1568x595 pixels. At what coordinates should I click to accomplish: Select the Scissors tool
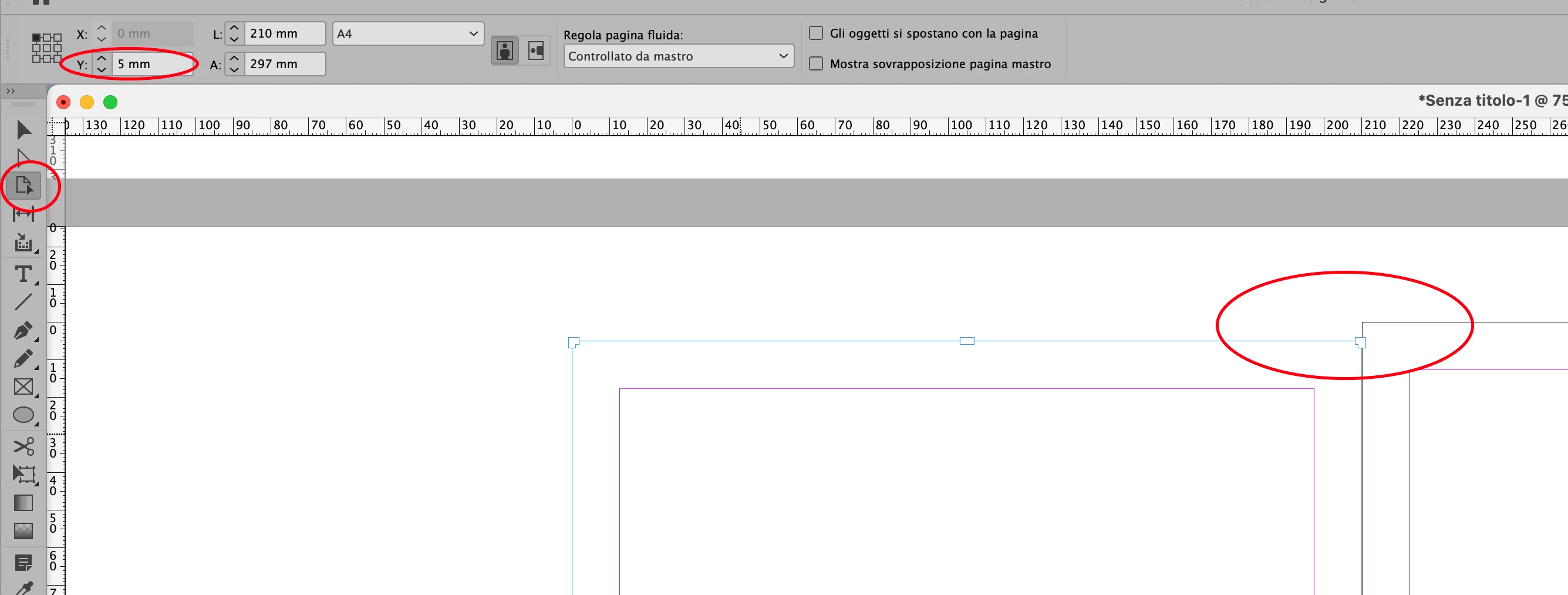pos(23,446)
